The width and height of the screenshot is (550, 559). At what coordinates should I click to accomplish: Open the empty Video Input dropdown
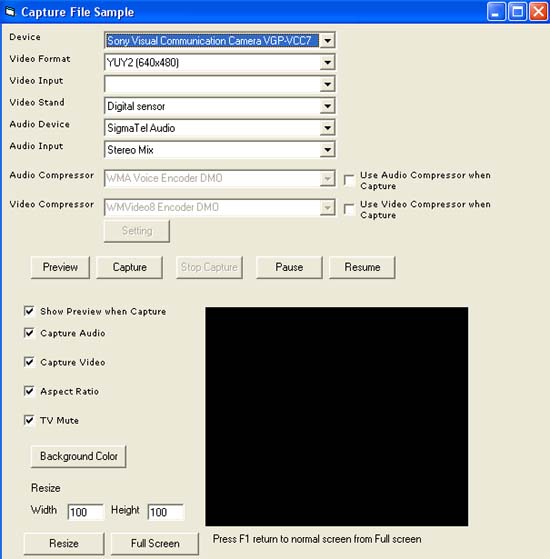327,84
